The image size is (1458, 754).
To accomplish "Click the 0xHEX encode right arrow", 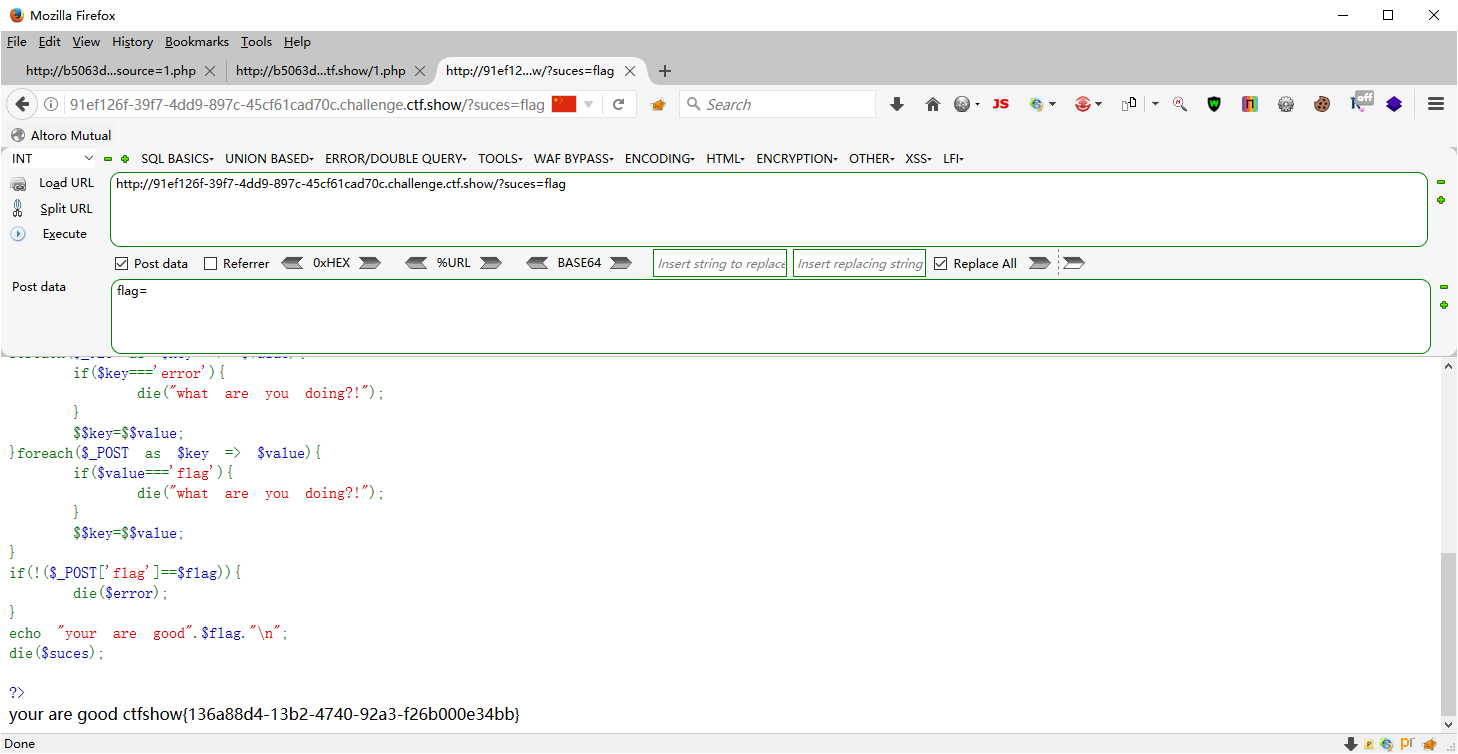I will click(370, 263).
